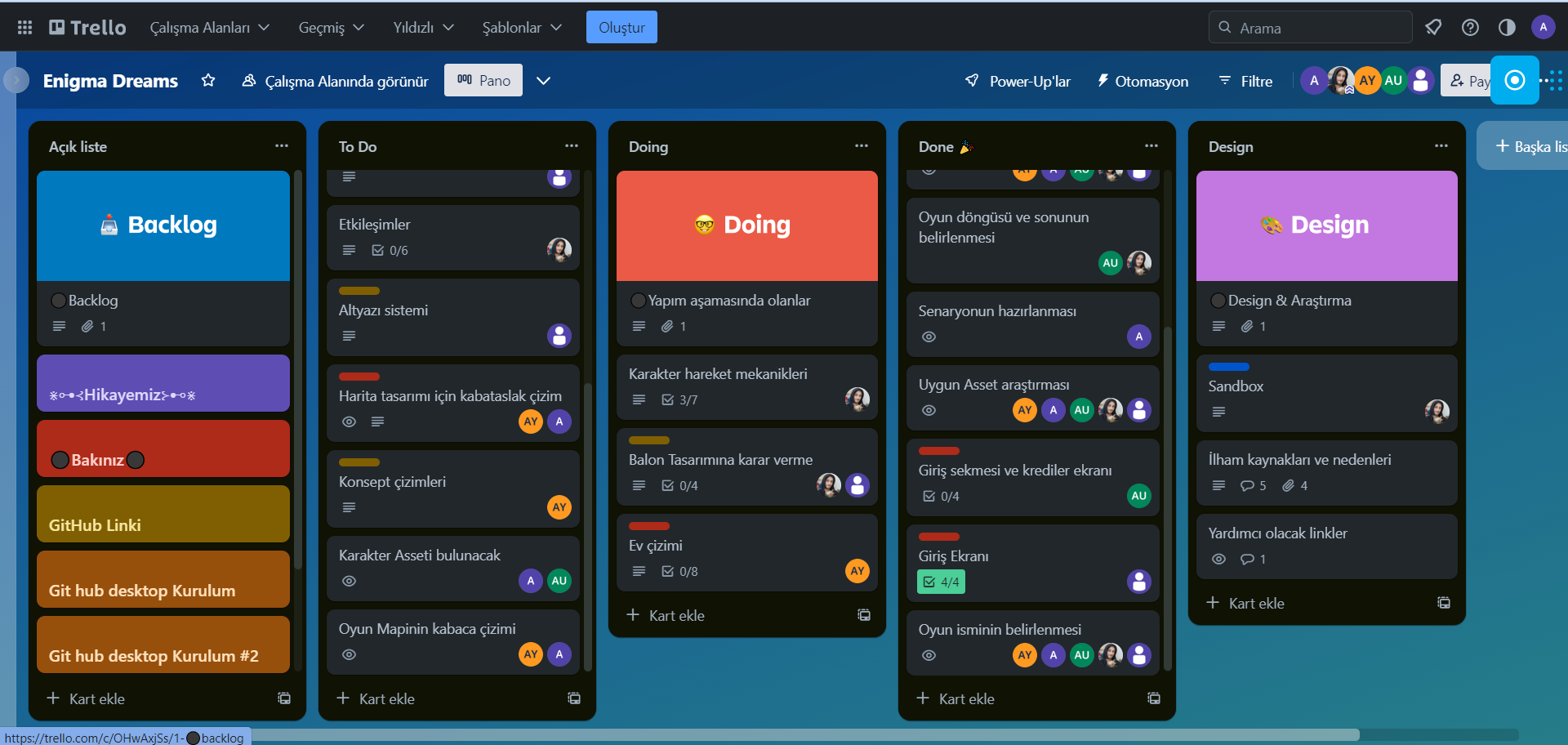Click the 3/7 checklist progress badge
The image size is (1568, 745).
pyautogui.click(x=679, y=399)
